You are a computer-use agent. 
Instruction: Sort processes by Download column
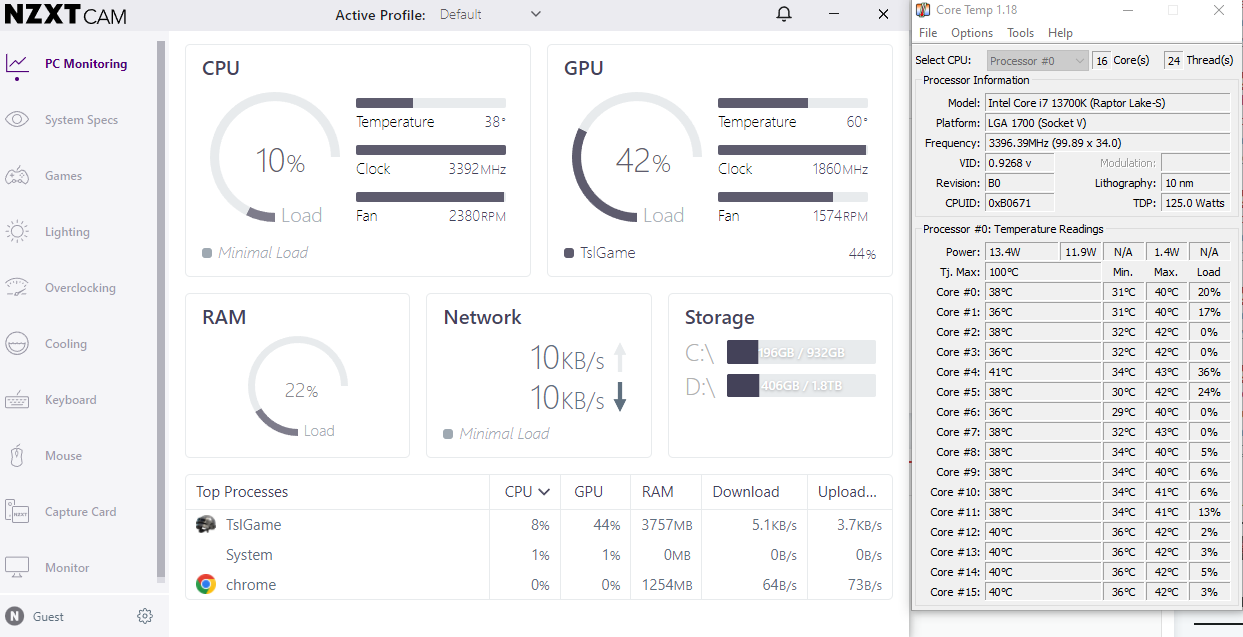click(746, 492)
